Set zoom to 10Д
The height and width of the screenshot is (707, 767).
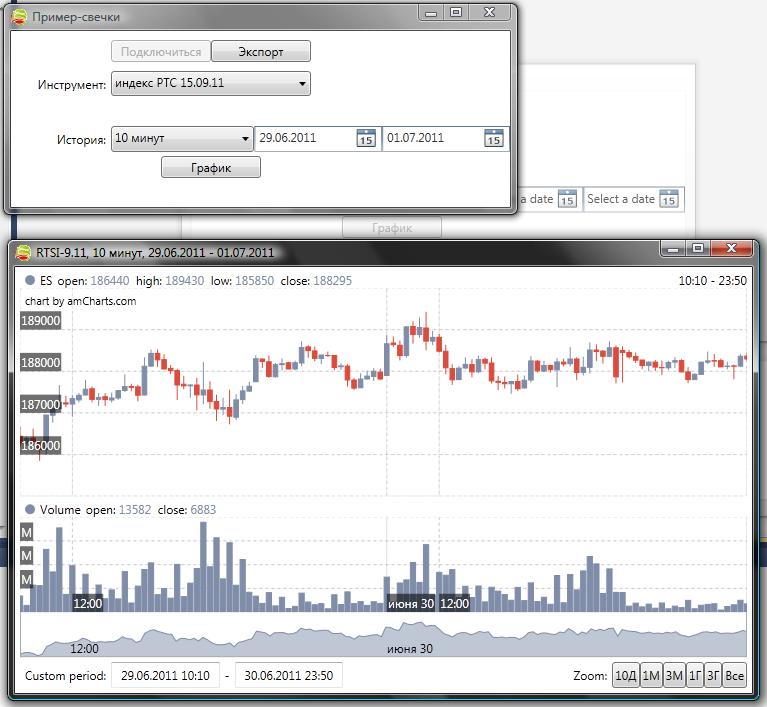626,676
